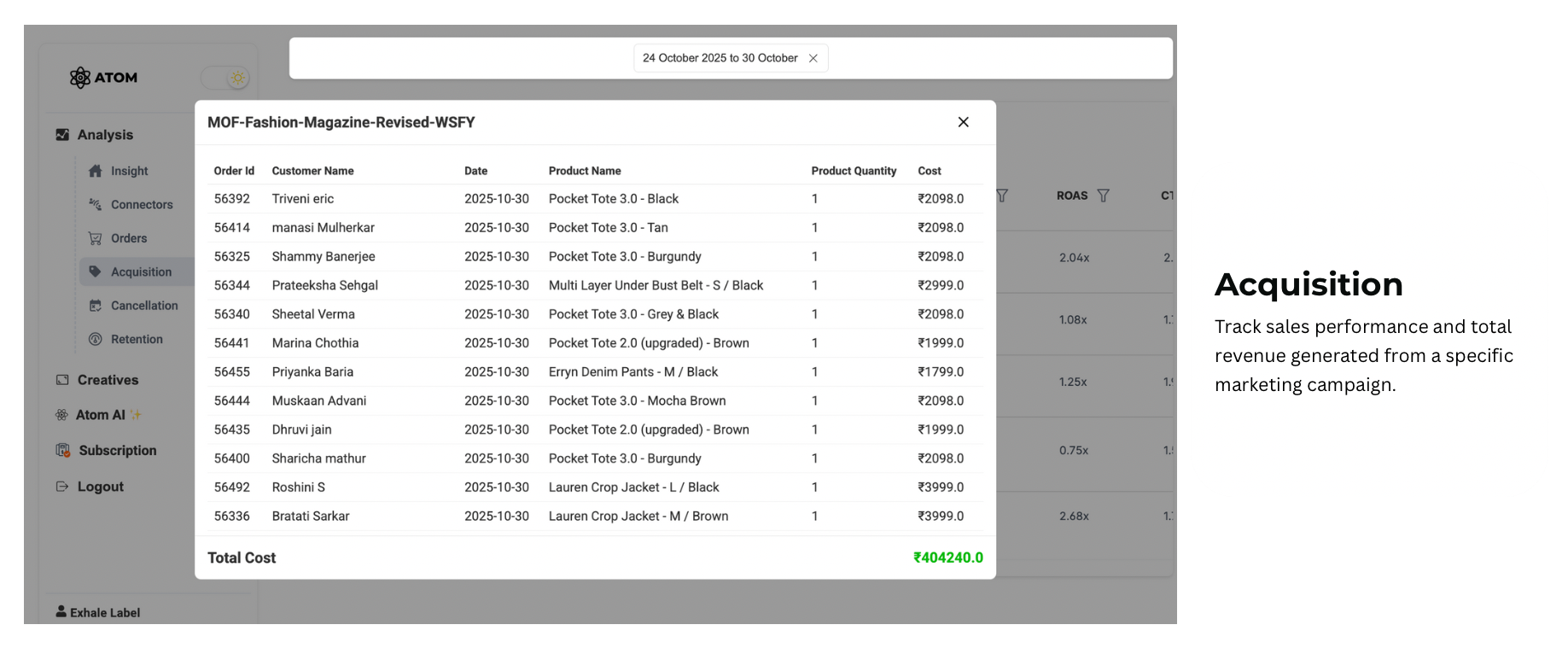Open the date range picker field
Screen dimensions: 1568x654
(x=720, y=58)
